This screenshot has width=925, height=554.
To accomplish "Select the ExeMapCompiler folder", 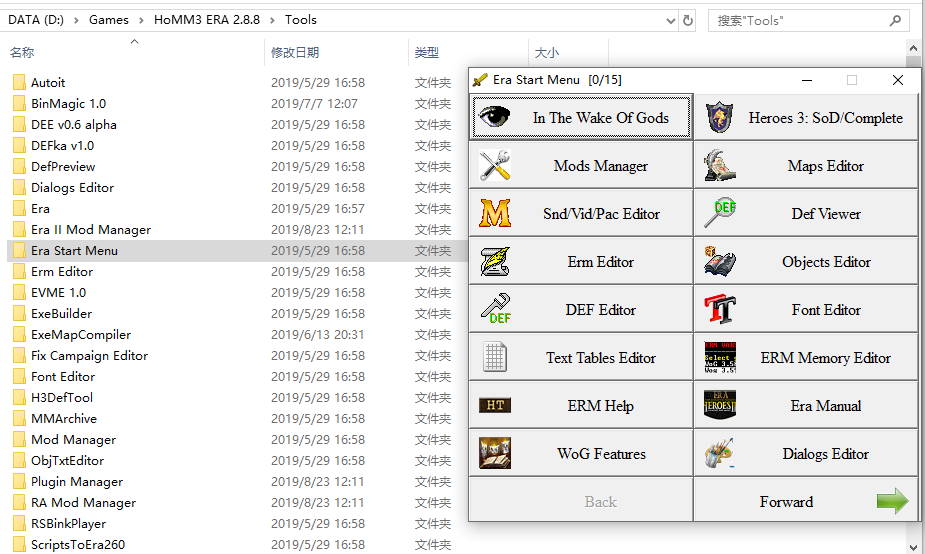I will point(81,335).
